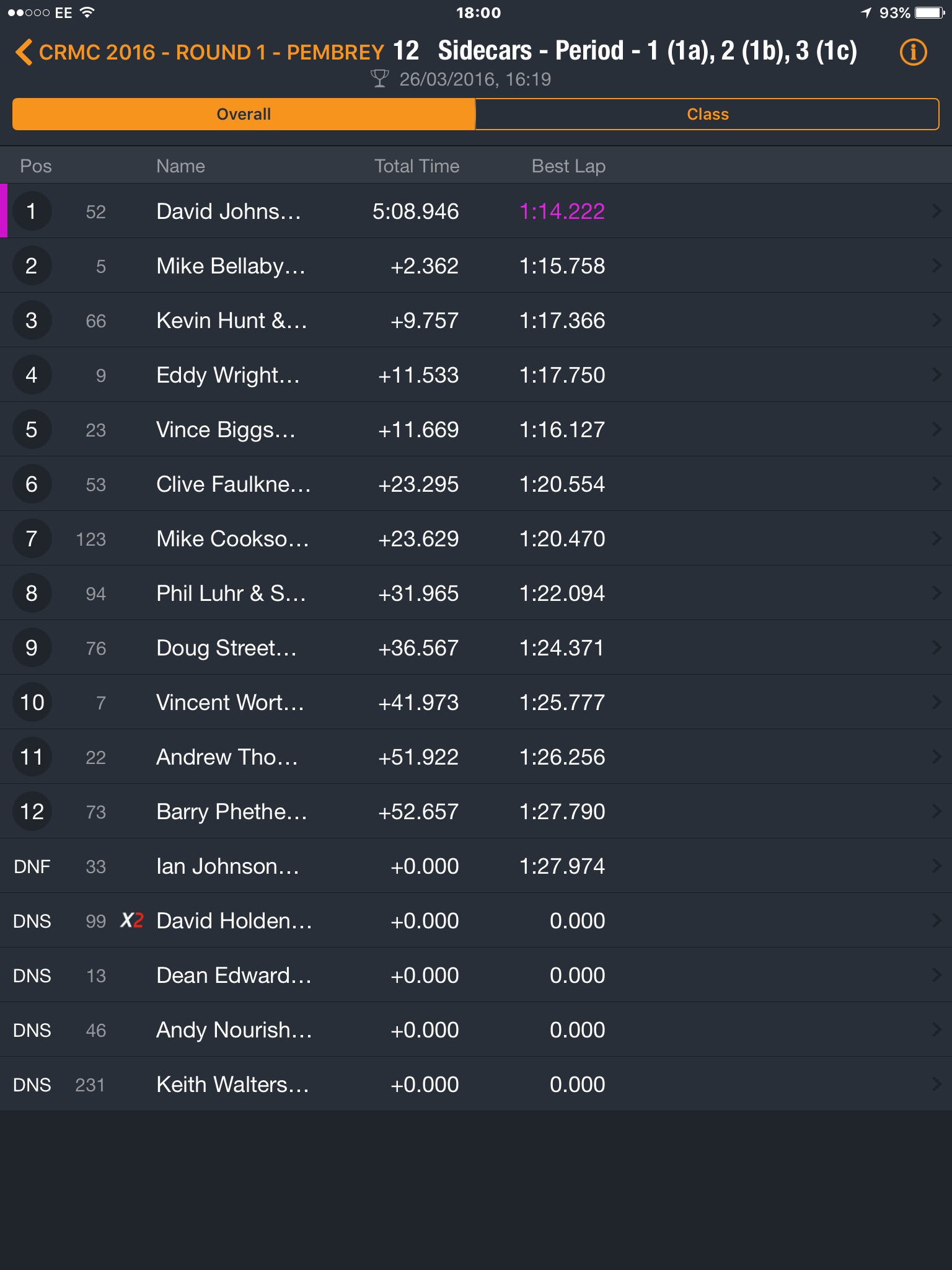This screenshot has height=1270, width=952.
Task: Select Kevin Hunt result entry
Action: pyautogui.click(x=476, y=321)
